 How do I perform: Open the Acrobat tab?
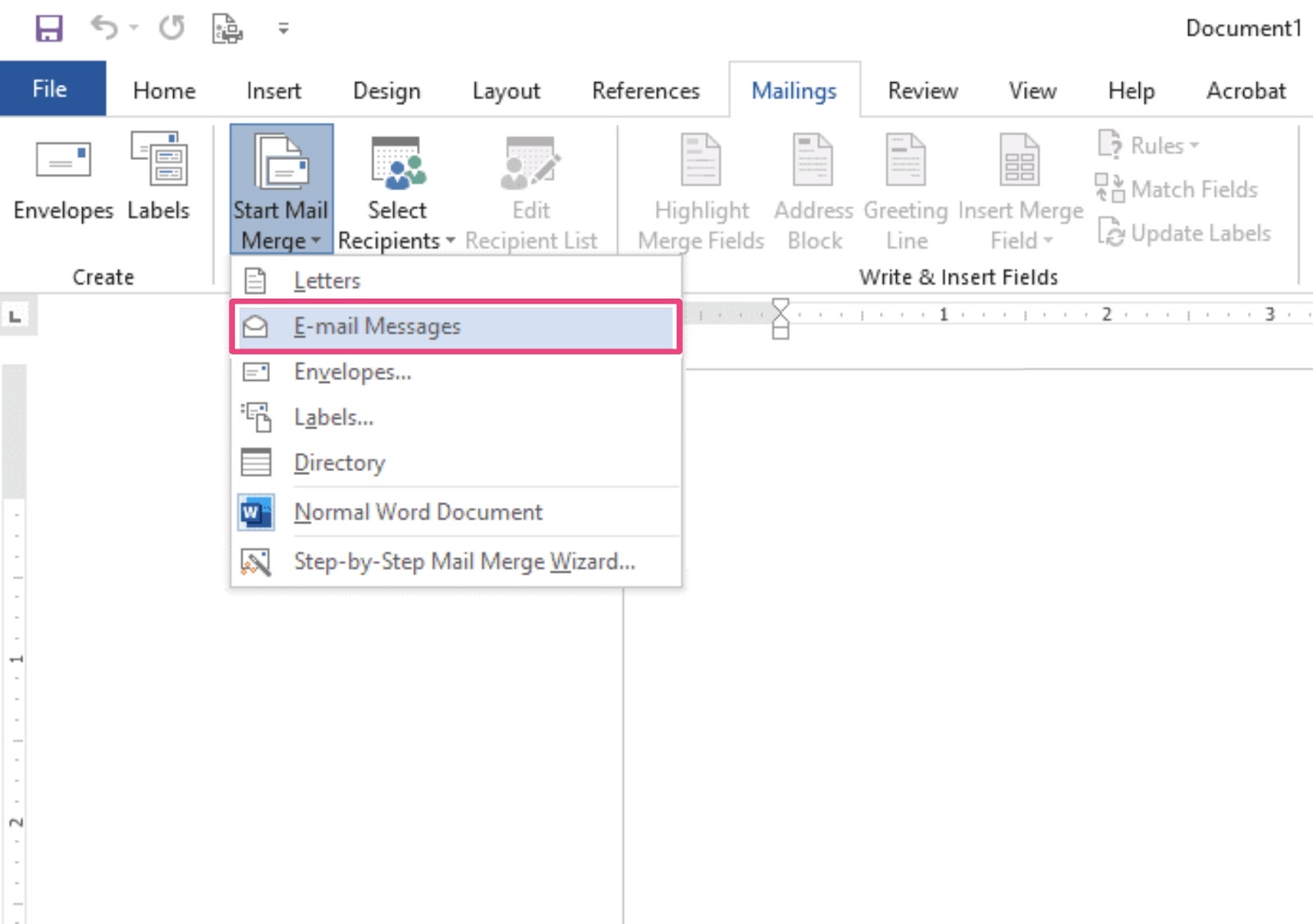coord(1246,90)
